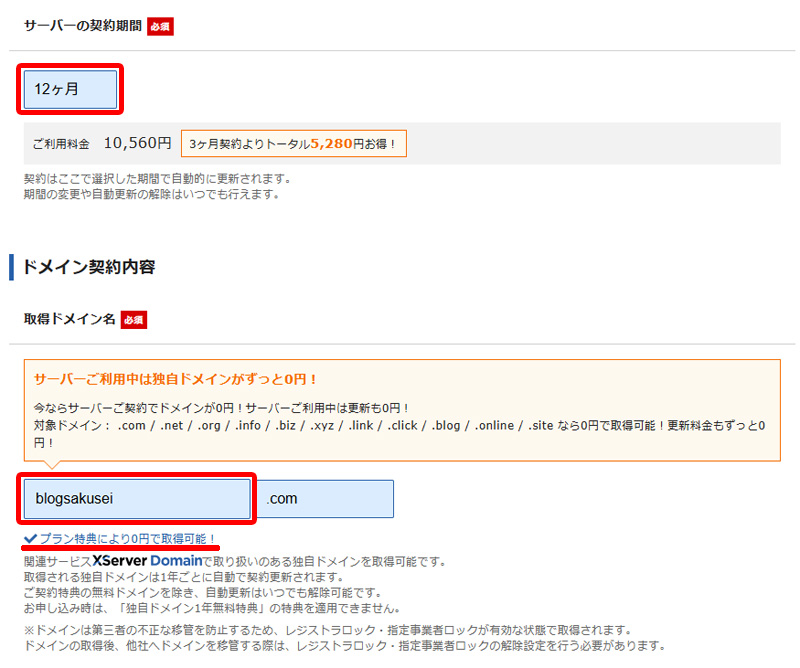This screenshot has height=668, width=800.
Task: Click the blue bar beside ドメイン契約内容
Action: [11, 266]
